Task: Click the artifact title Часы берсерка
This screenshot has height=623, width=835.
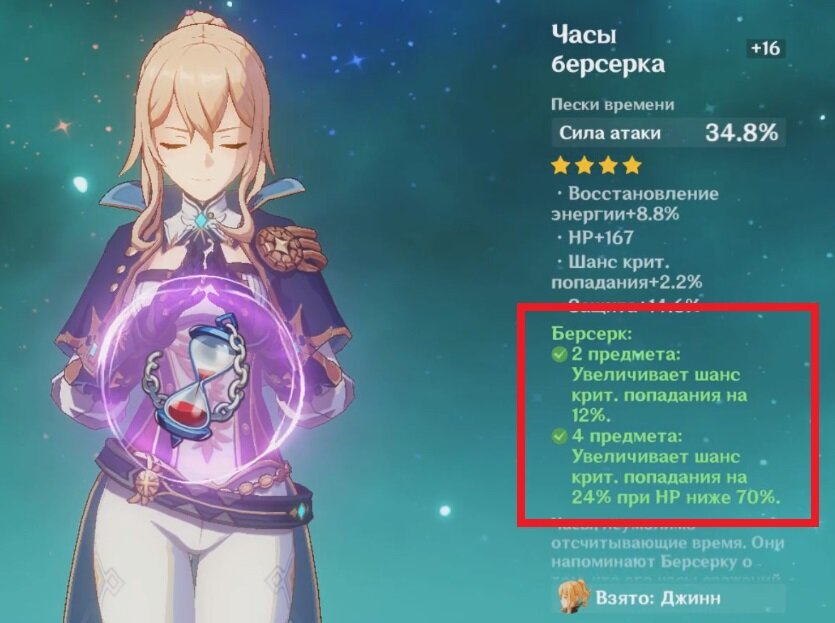Action: (608, 49)
